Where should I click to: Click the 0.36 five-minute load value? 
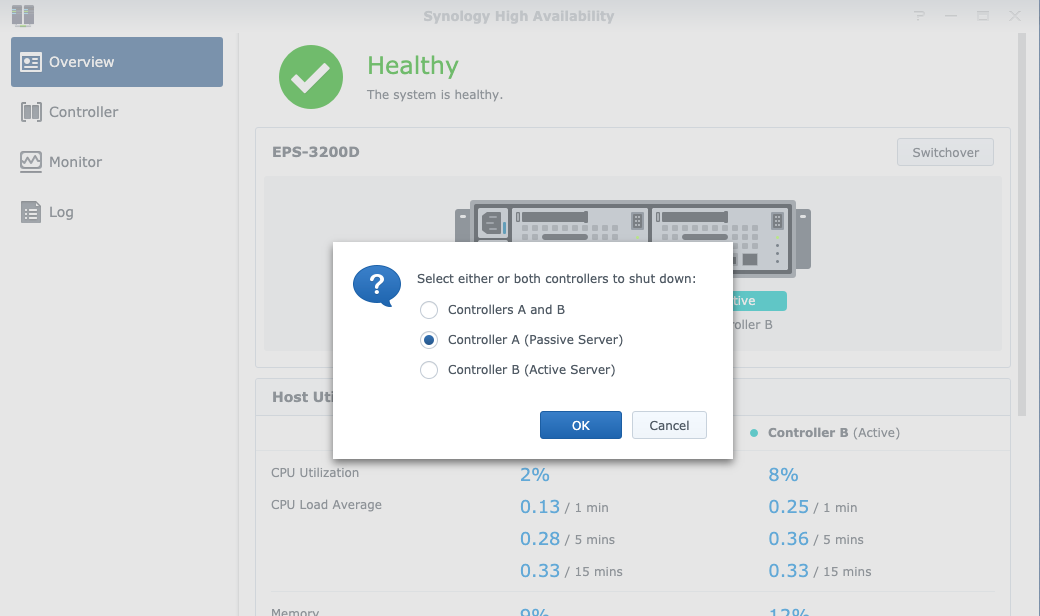pyautogui.click(x=789, y=538)
